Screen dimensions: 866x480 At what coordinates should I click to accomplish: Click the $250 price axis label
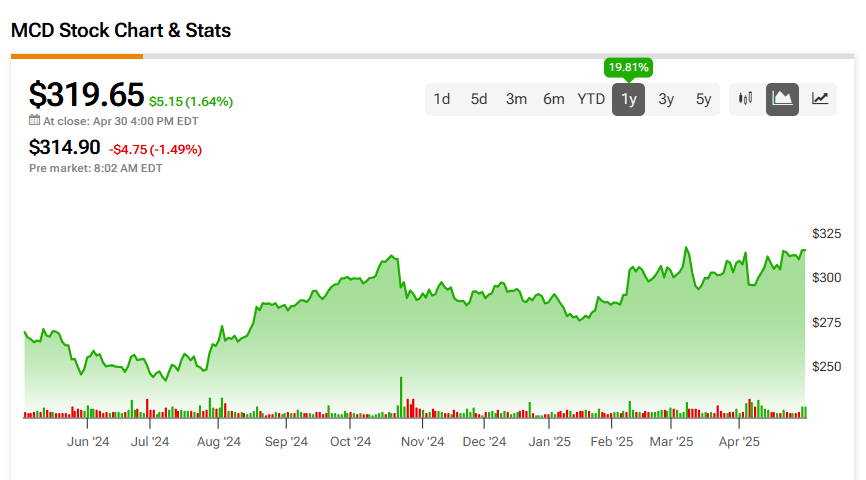826,367
